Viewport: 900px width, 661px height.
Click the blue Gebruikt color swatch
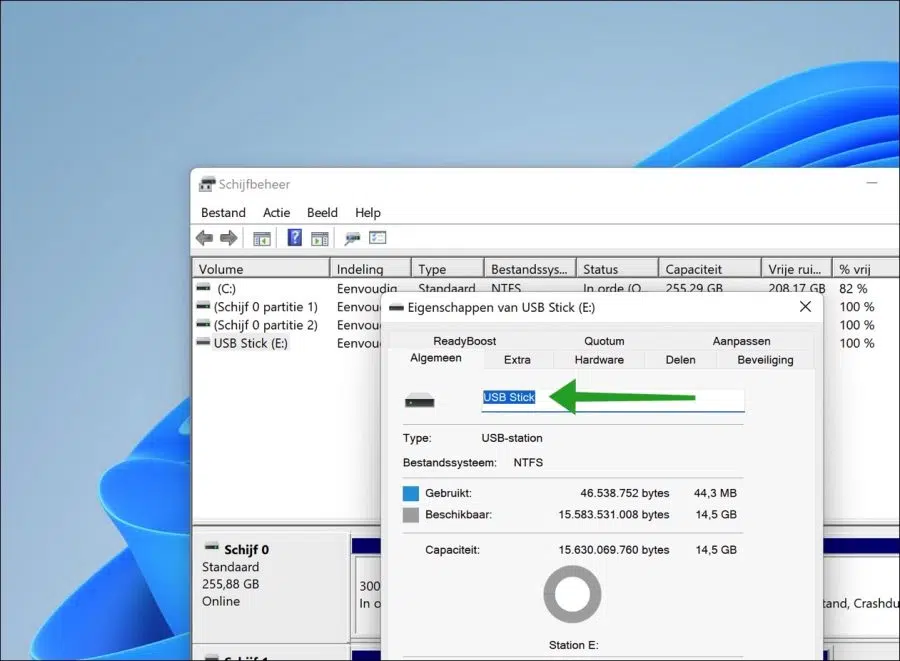point(411,493)
